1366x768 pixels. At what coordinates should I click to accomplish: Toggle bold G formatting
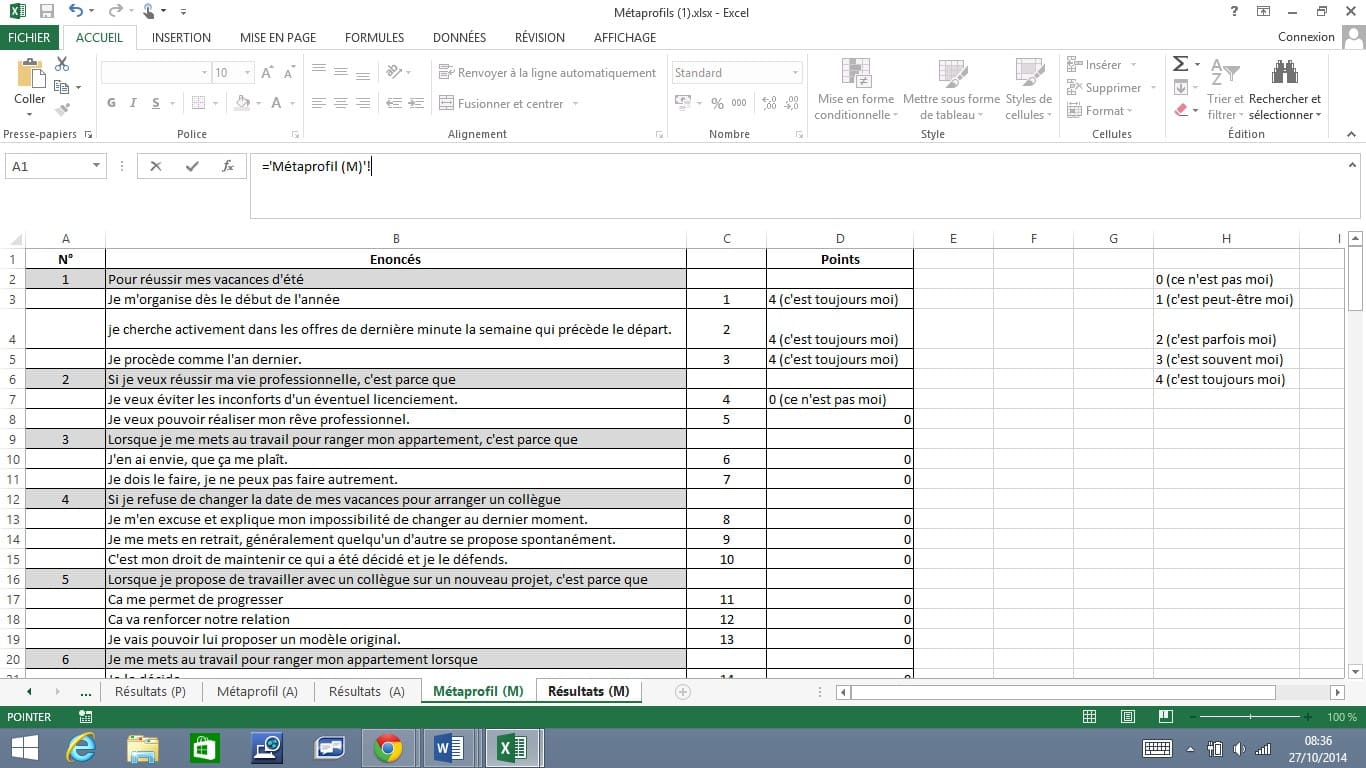(x=111, y=103)
